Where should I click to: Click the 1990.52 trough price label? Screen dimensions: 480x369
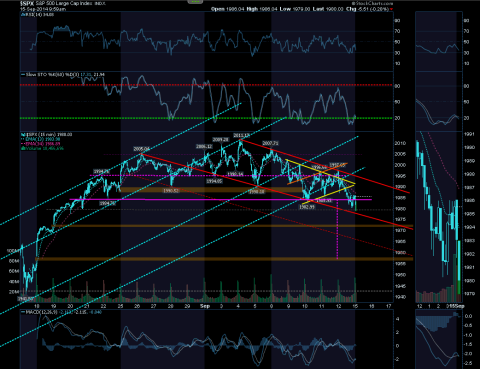pyautogui.click(x=171, y=191)
